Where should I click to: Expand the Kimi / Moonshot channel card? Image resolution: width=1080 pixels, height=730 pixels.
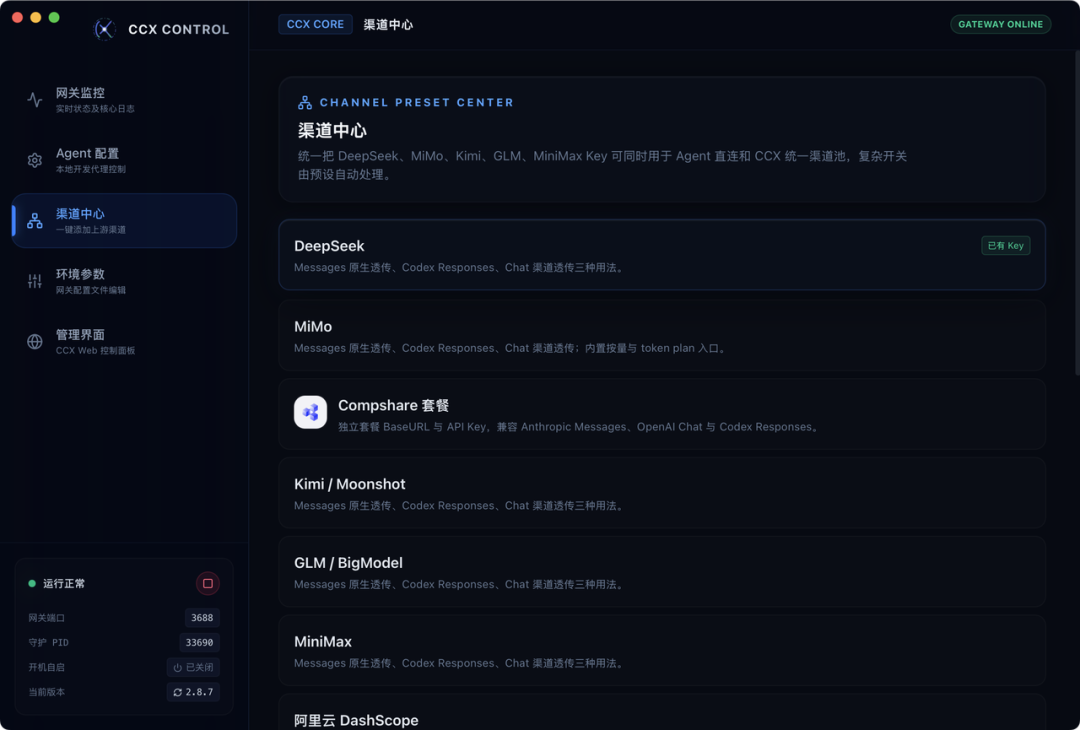pos(662,493)
